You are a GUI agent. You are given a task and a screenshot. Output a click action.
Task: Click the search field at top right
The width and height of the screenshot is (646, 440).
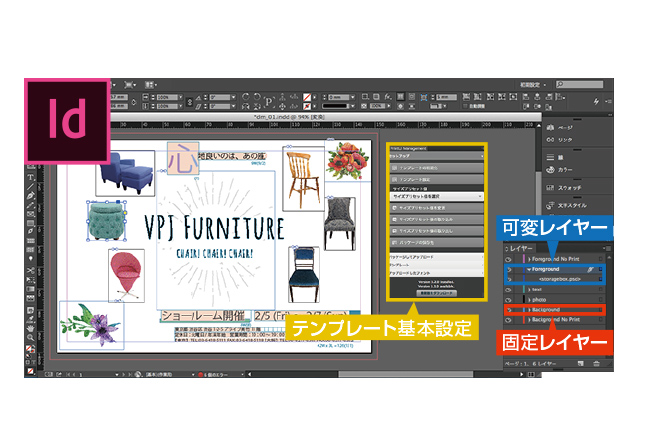(579, 84)
